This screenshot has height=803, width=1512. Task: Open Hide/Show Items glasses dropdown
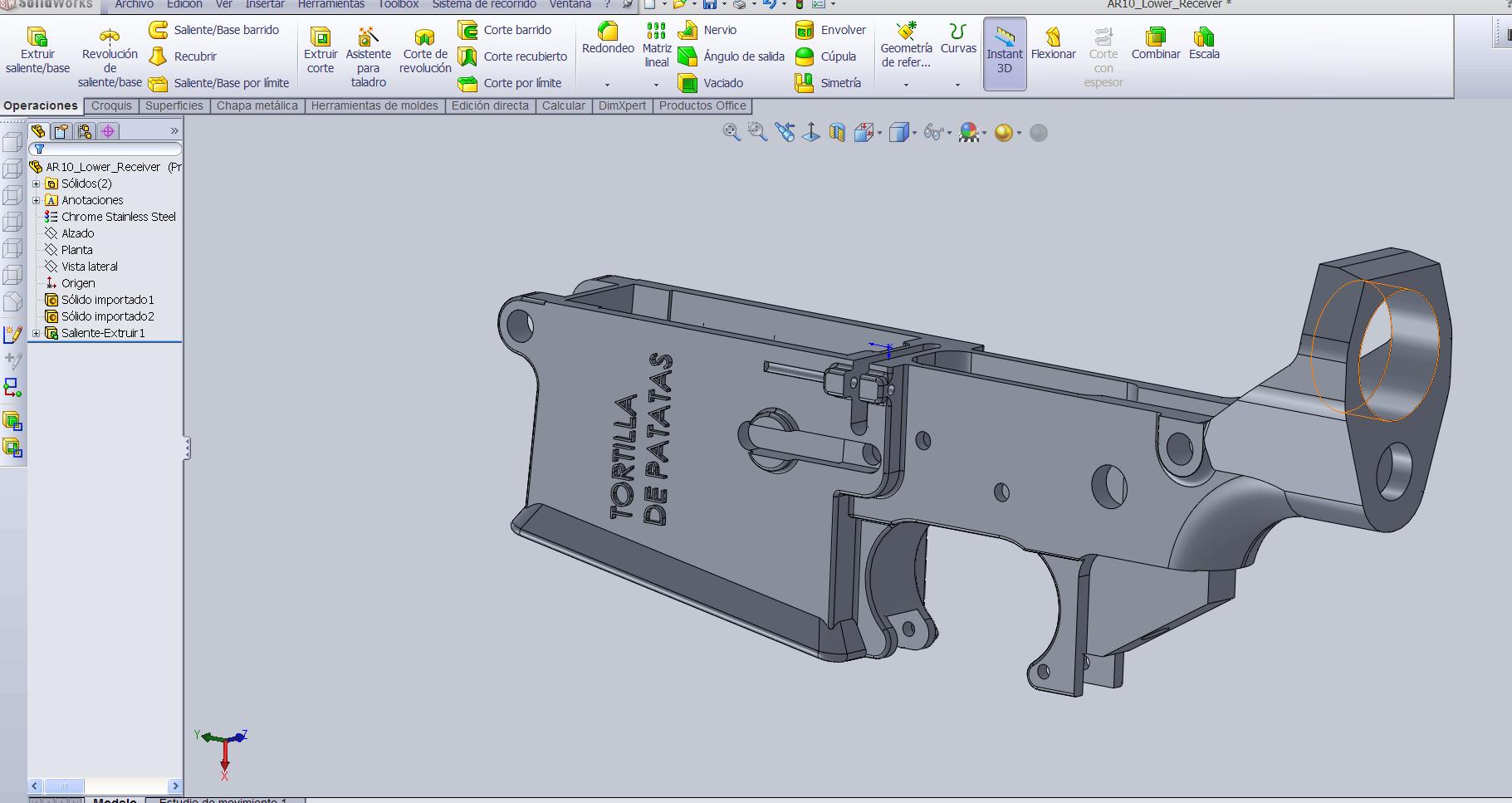936,133
